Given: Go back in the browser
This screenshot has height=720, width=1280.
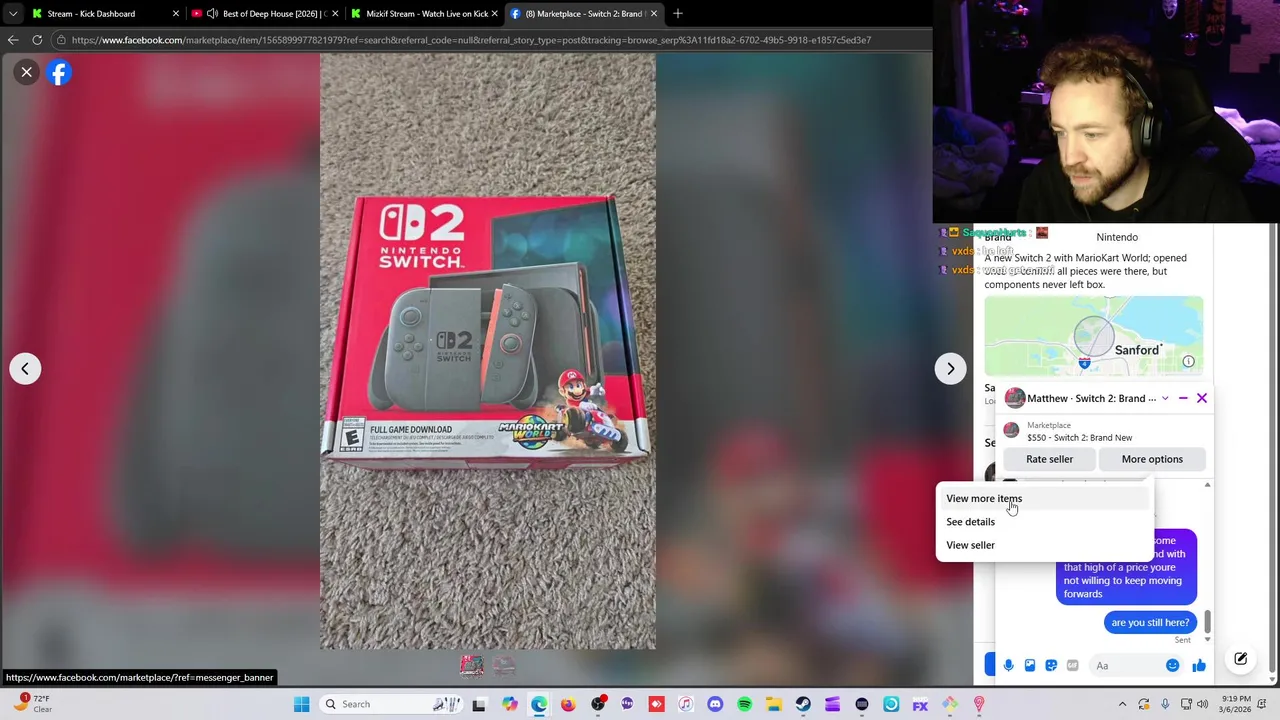Looking at the screenshot, I should (13, 40).
